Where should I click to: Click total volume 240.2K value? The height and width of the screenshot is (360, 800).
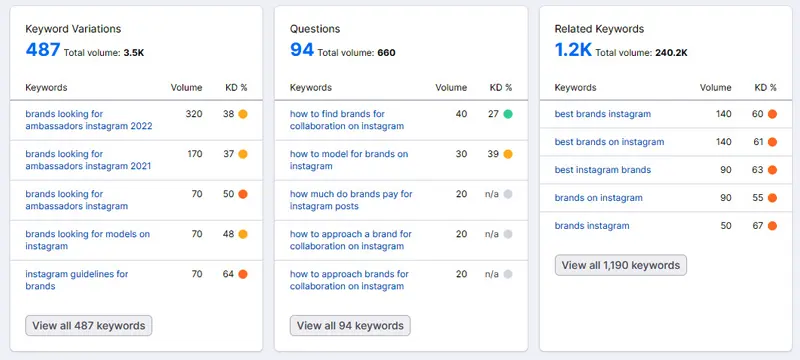(x=671, y=53)
